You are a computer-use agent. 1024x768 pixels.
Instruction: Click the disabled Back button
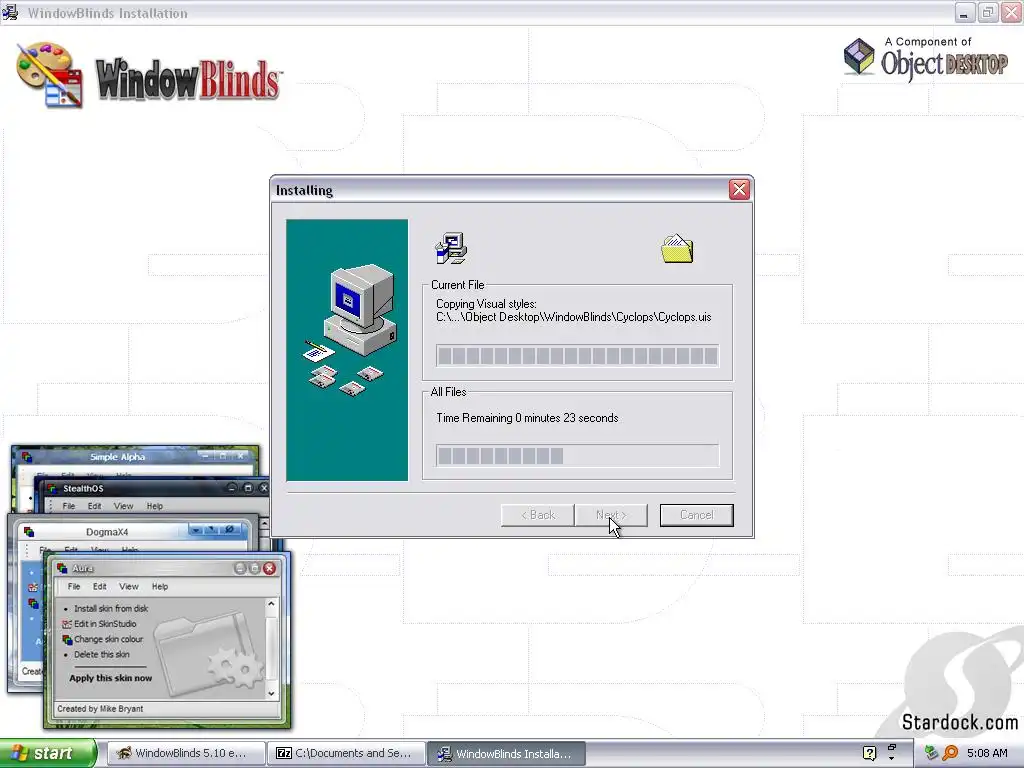point(537,515)
